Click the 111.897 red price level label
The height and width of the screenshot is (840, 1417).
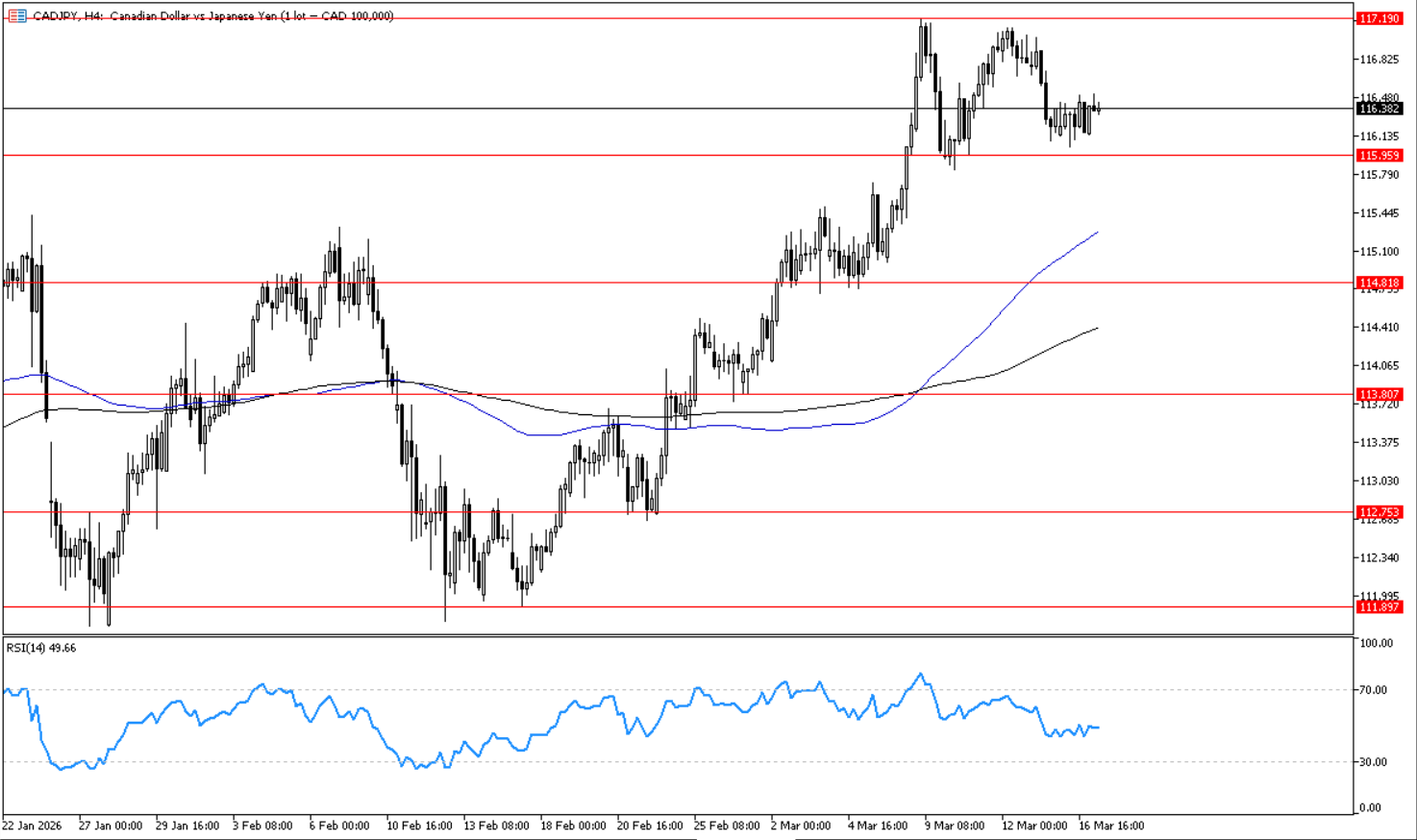point(1379,606)
